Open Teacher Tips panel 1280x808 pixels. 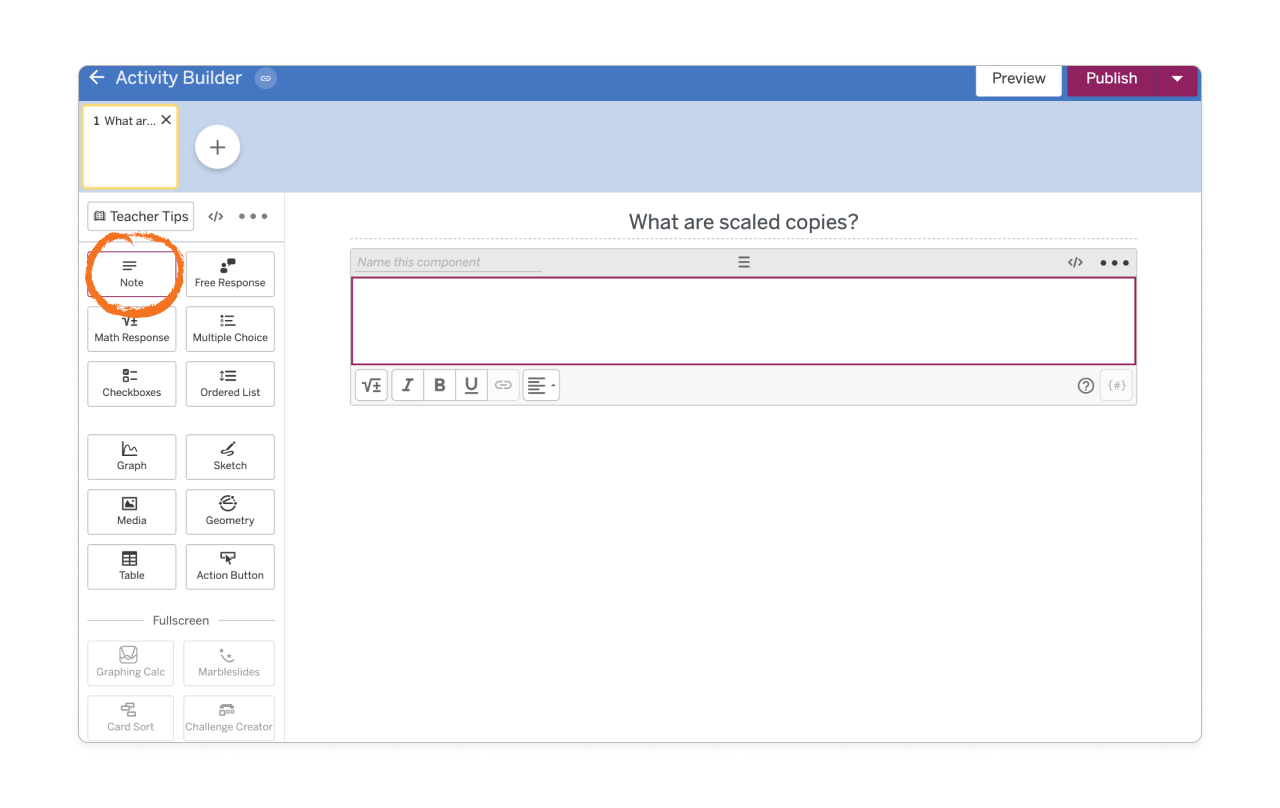pos(140,216)
